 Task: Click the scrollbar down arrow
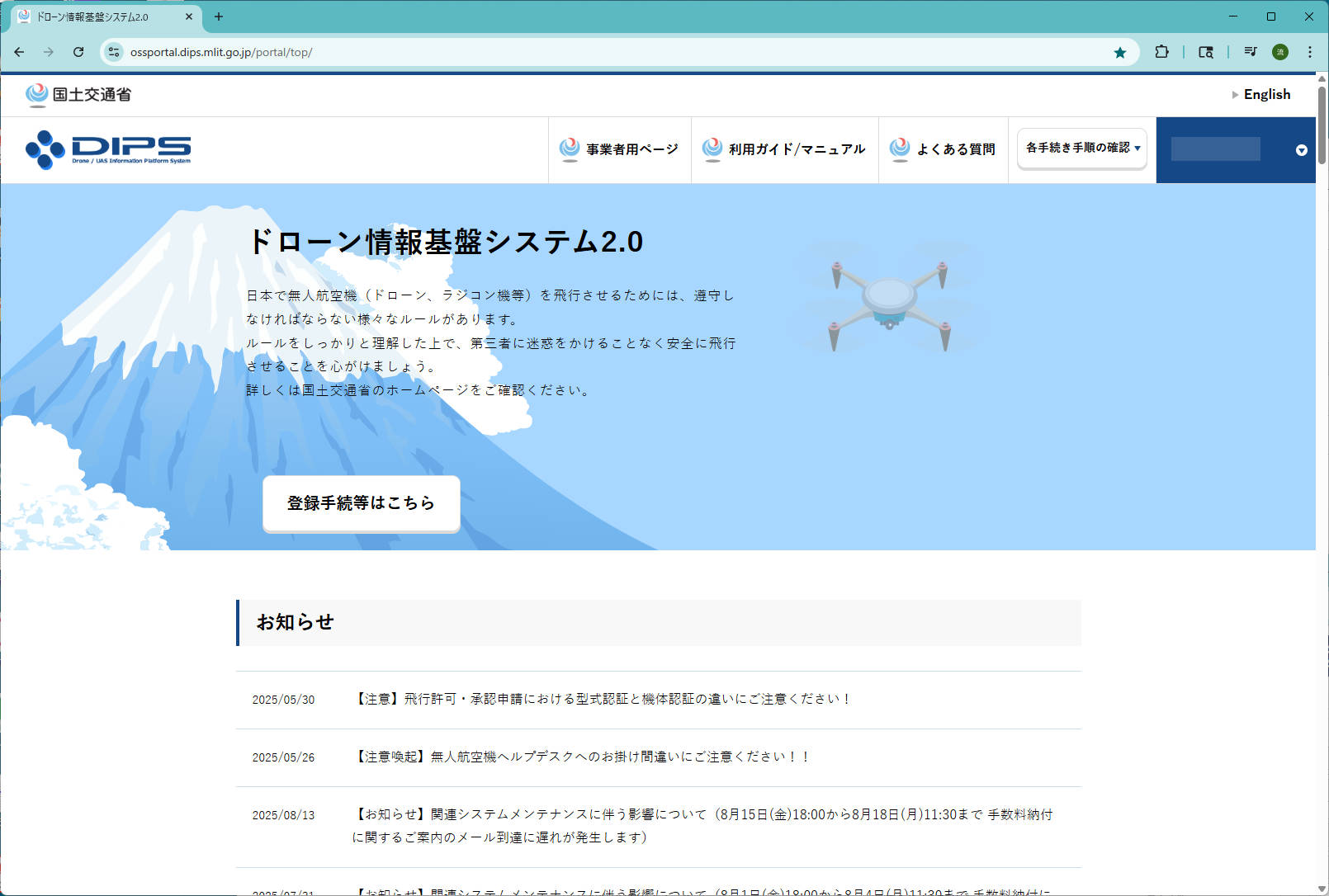pyautogui.click(x=1322, y=888)
